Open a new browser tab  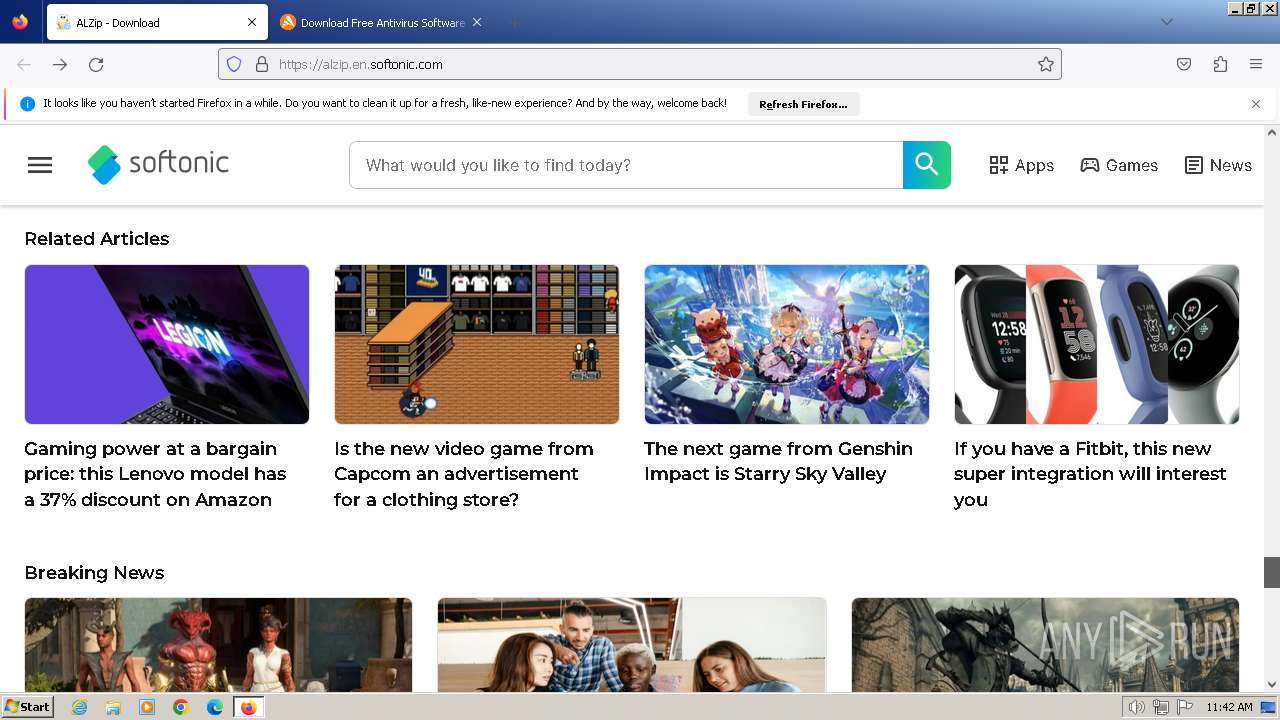[514, 22]
